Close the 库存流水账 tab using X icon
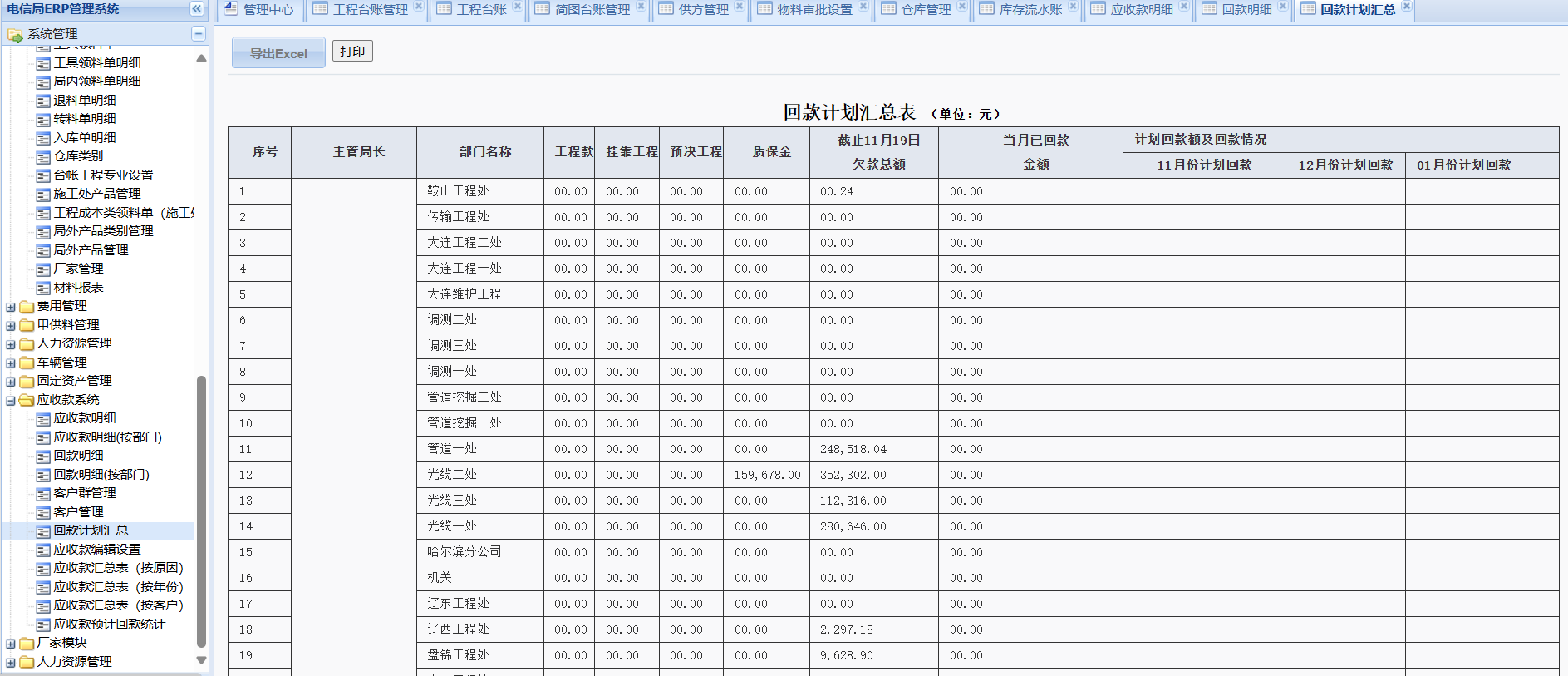This screenshot has width=1568, height=676. coord(1073,7)
